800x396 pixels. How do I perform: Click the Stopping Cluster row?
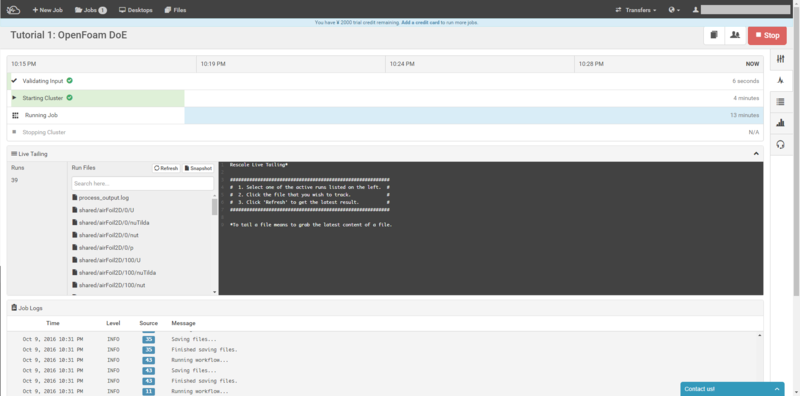[385, 132]
